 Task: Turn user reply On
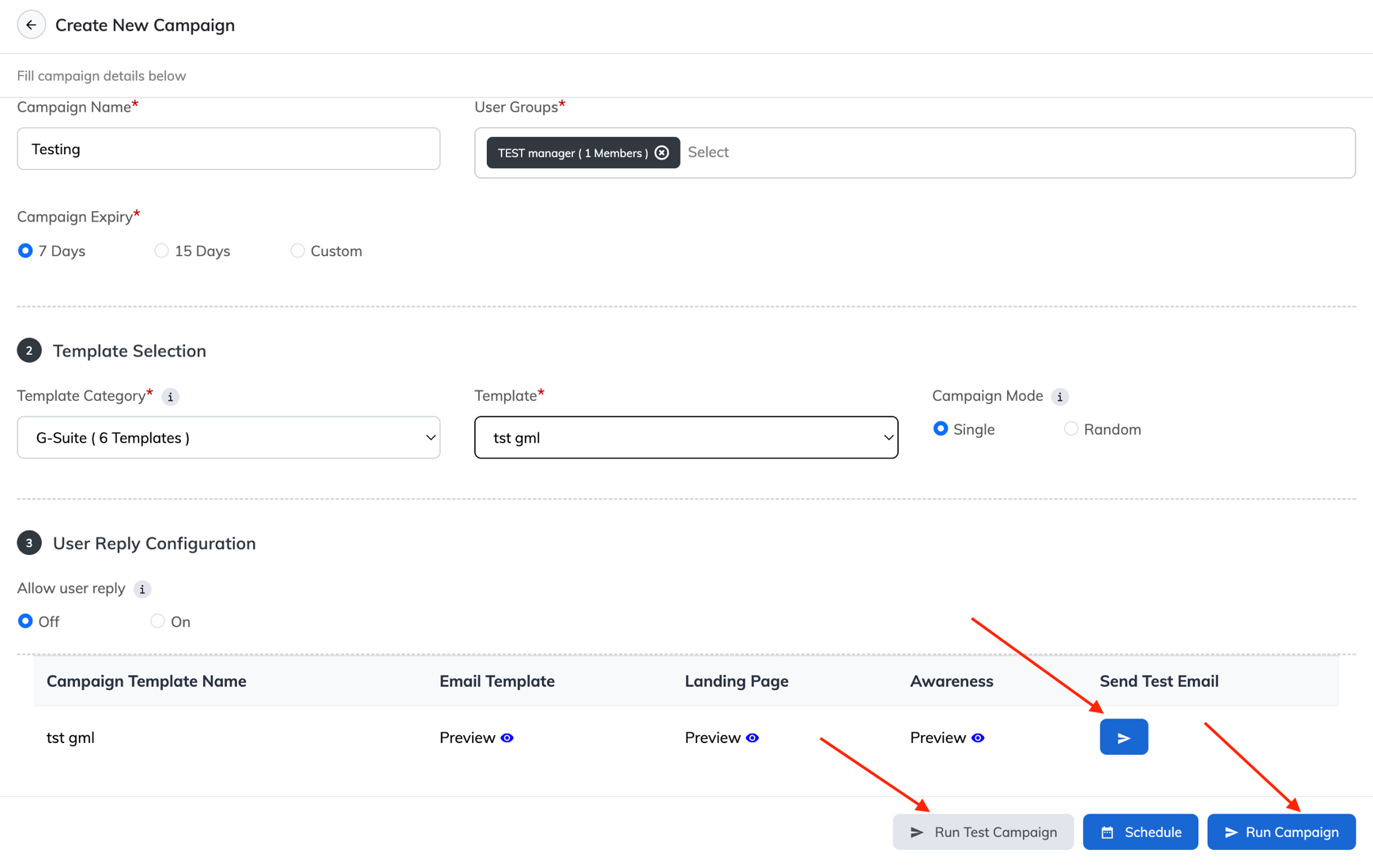[157, 621]
